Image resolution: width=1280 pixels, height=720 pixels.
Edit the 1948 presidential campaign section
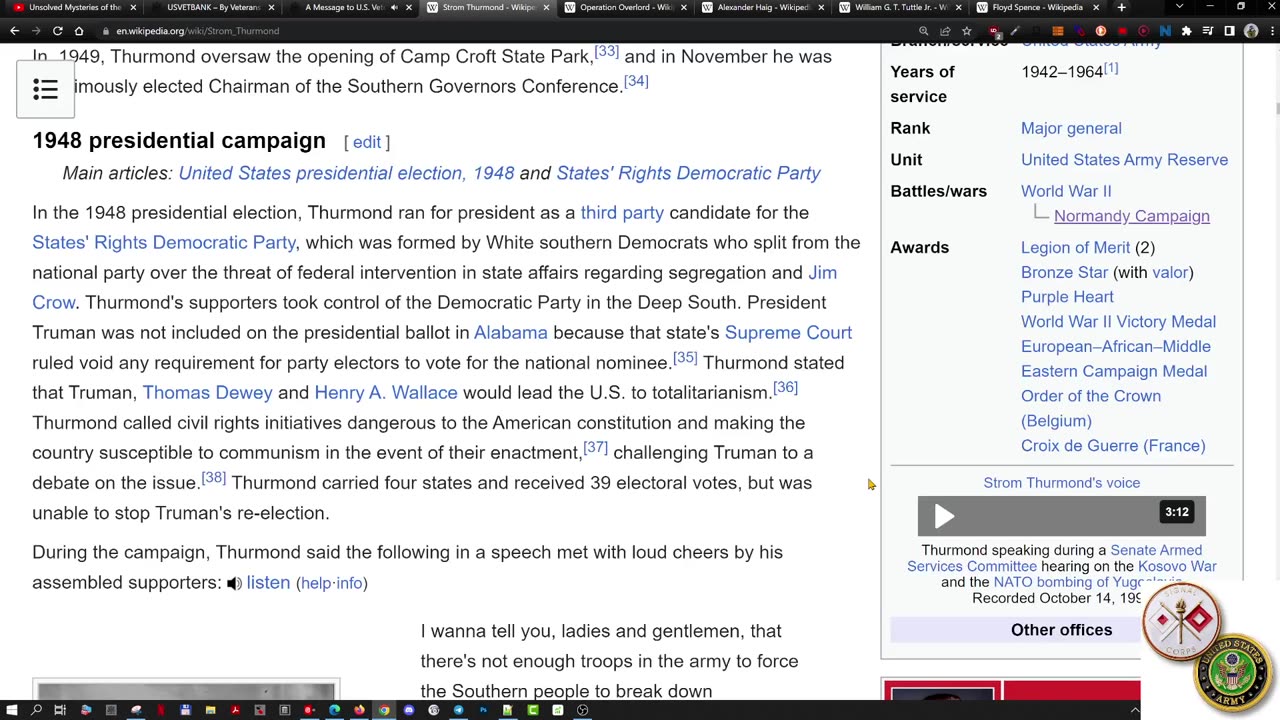367,142
